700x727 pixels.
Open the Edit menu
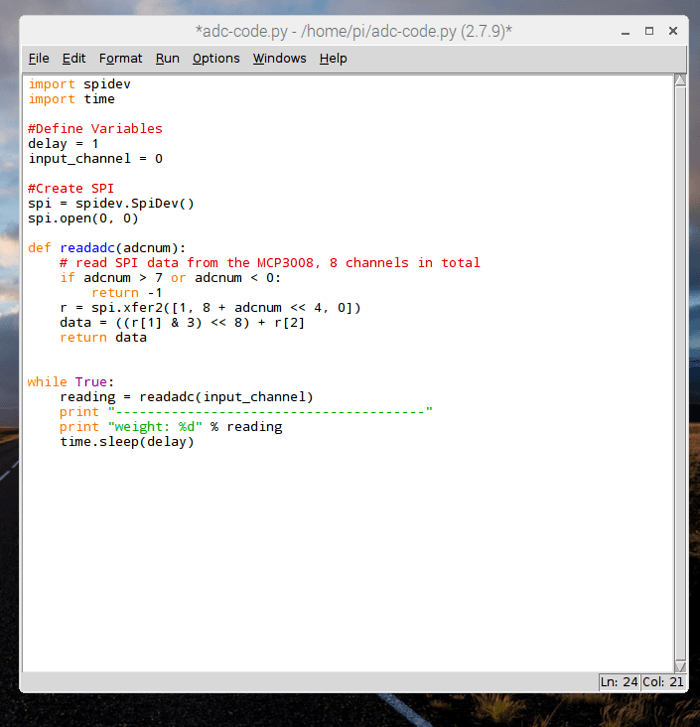(x=74, y=58)
